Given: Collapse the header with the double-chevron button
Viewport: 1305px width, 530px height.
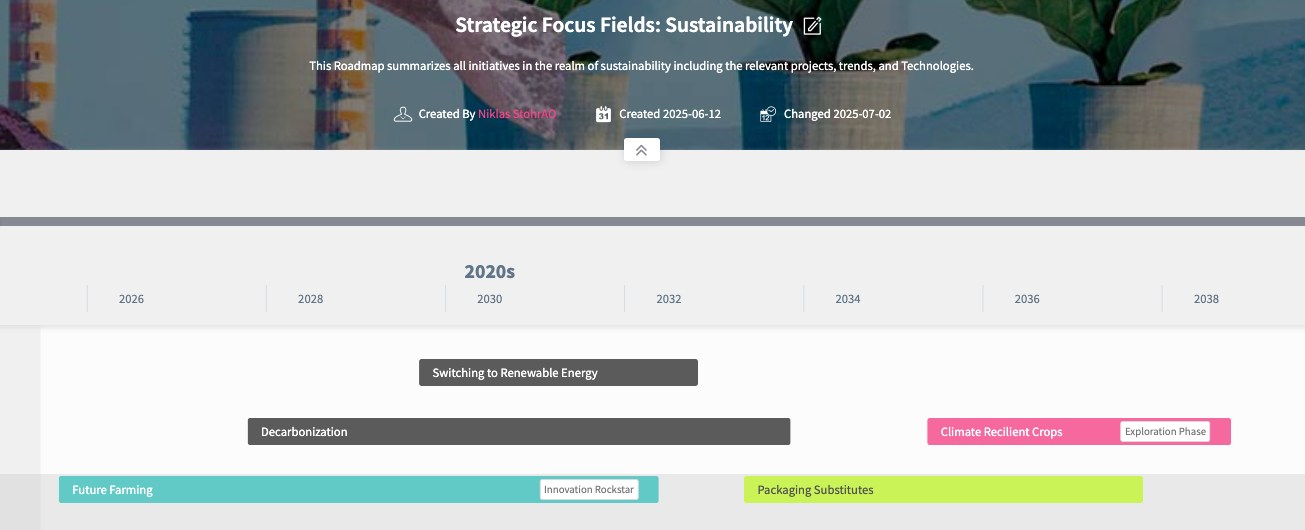Looking at the screenshot, I should pos(641,150).
